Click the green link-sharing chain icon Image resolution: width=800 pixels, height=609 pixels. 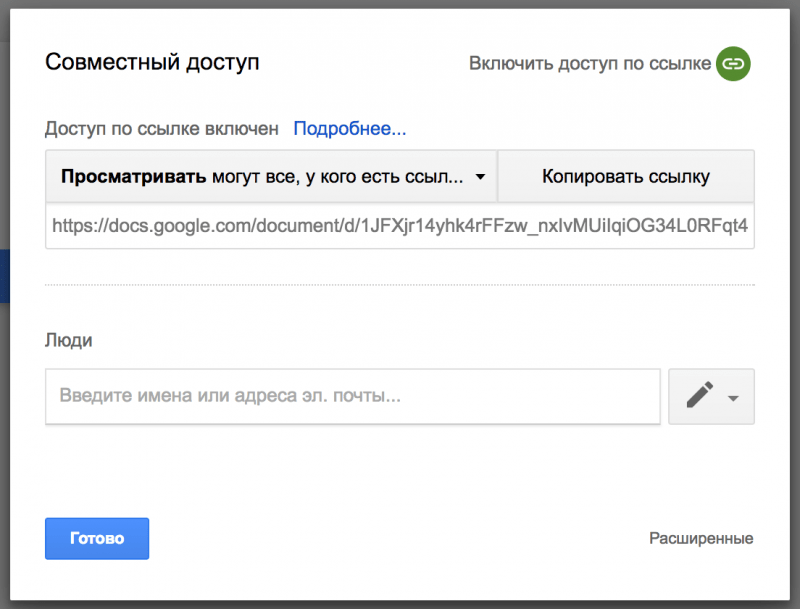click(x=733, y=63)
